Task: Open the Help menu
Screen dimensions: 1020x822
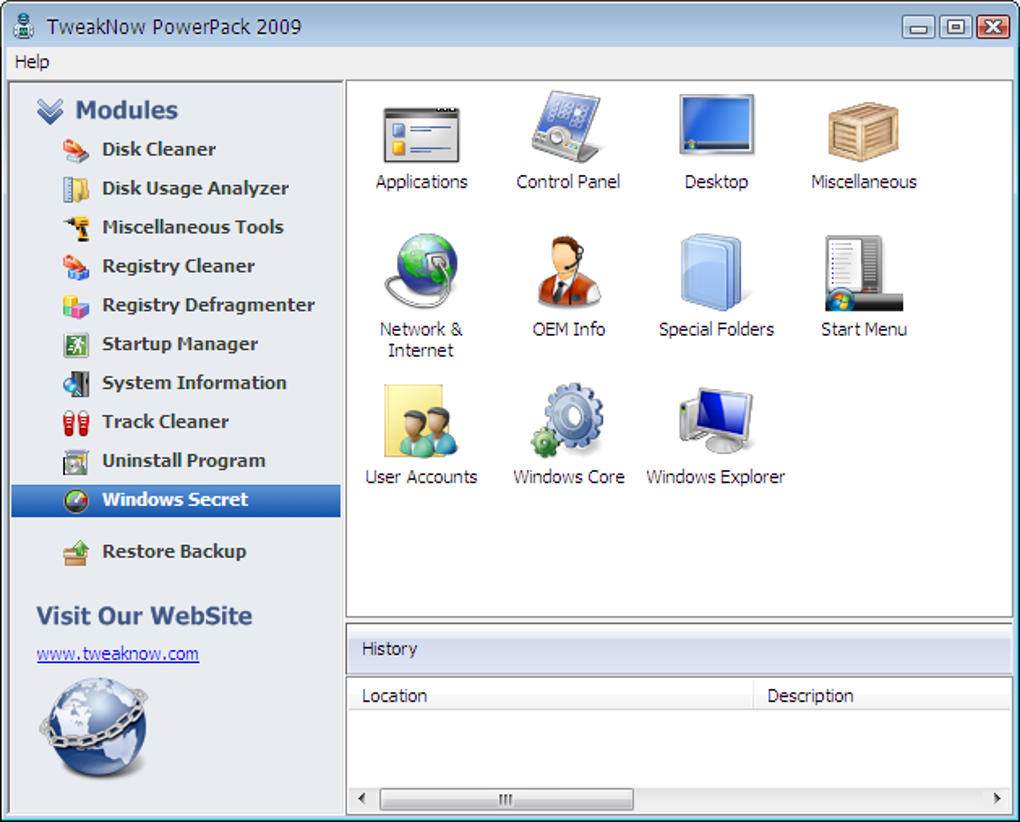Action: coord(32,62)
